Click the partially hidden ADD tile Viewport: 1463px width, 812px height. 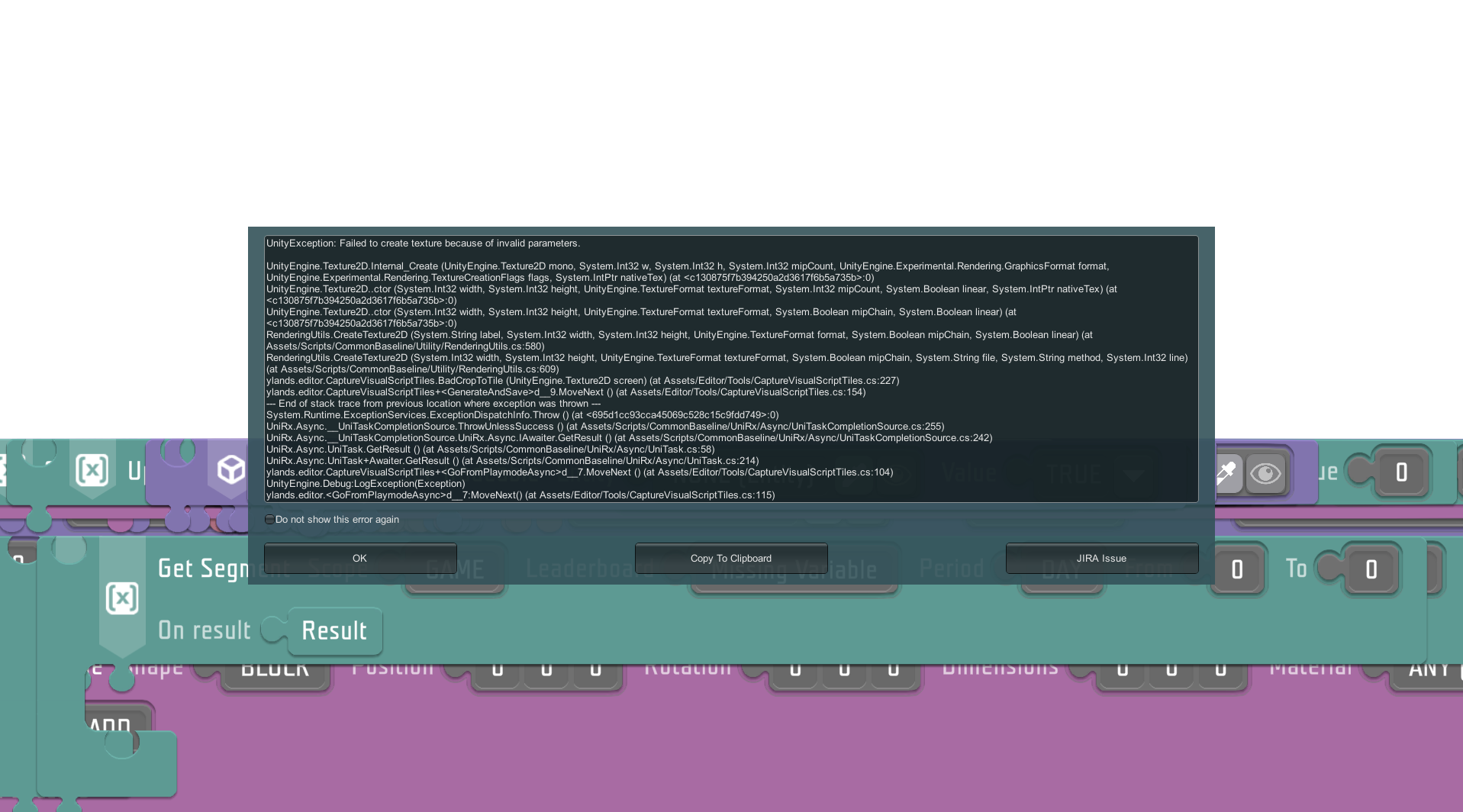click(111, 721)
